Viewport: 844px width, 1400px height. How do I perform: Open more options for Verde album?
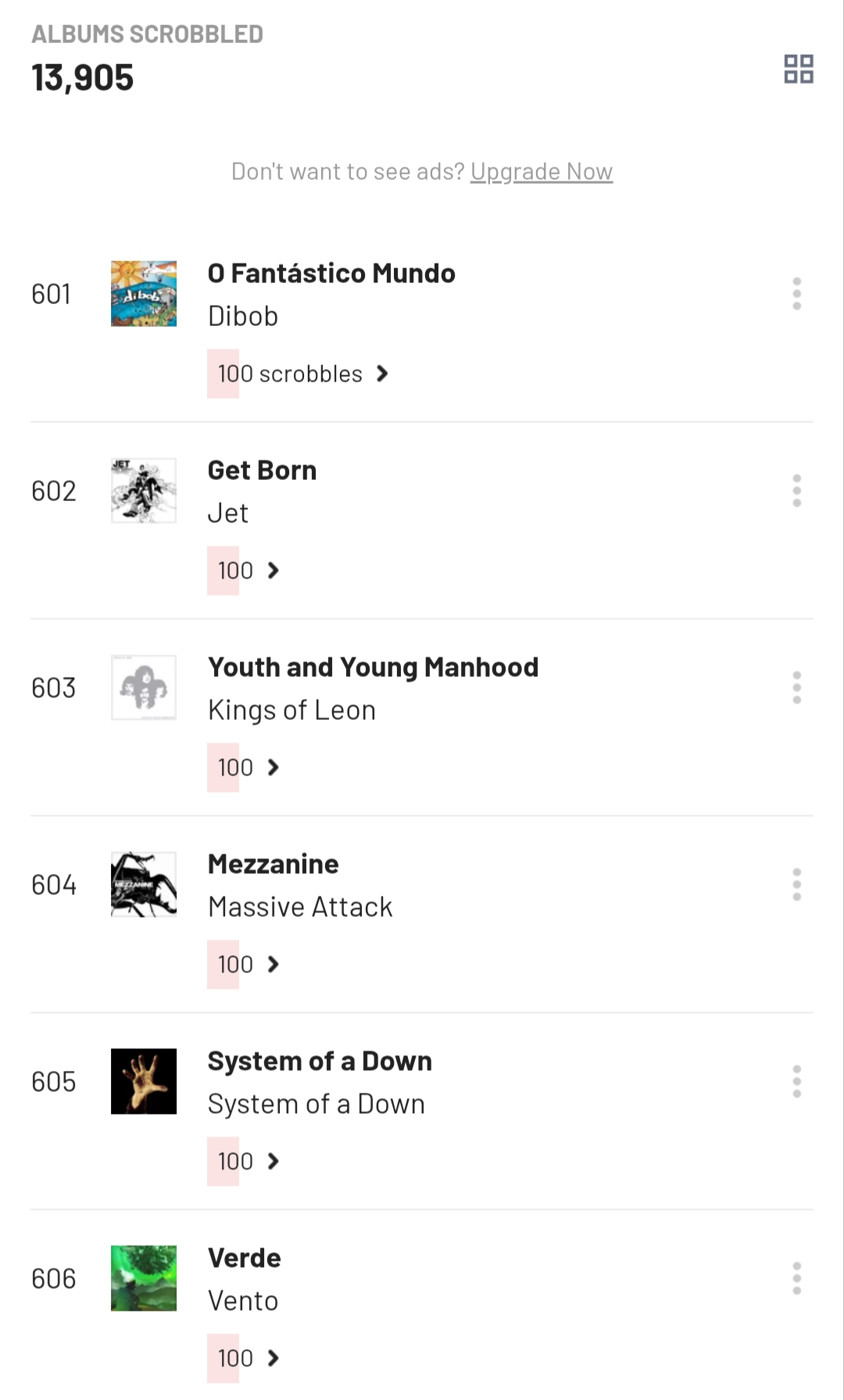click(x=796, y=1279)
